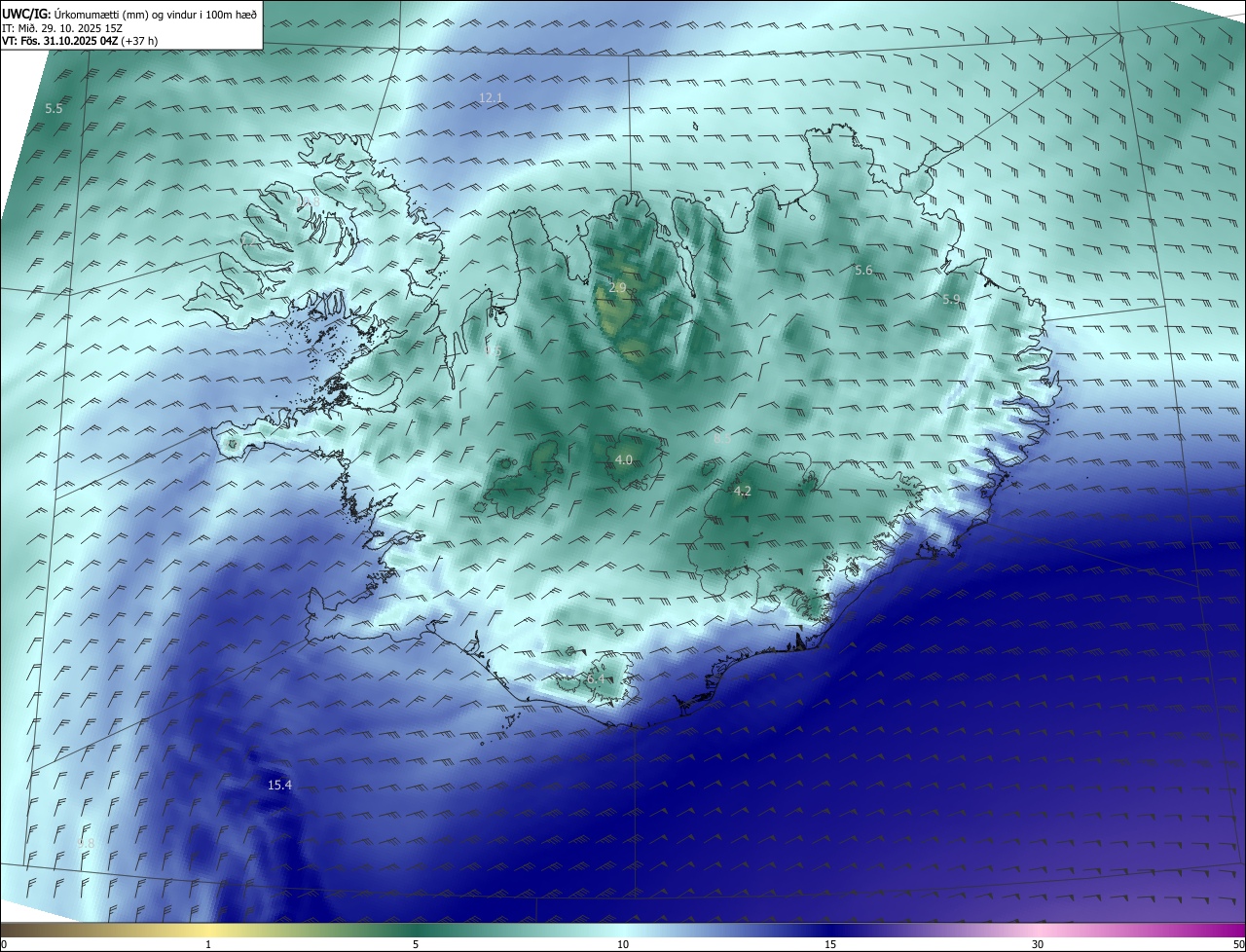The image size is (1246, 952).
Task: Click the 5.9 value label near the east coast
Action: [951, 300]
